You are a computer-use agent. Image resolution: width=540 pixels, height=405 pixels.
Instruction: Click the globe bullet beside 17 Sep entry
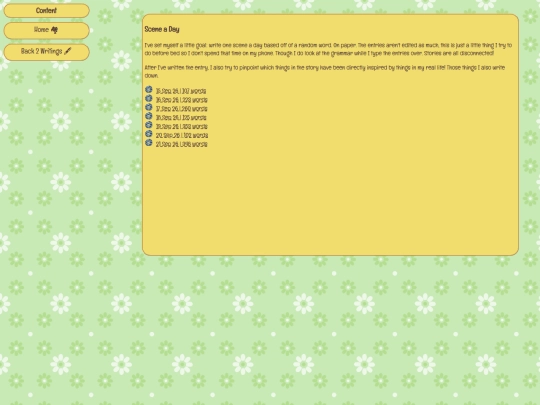(149, 107)
